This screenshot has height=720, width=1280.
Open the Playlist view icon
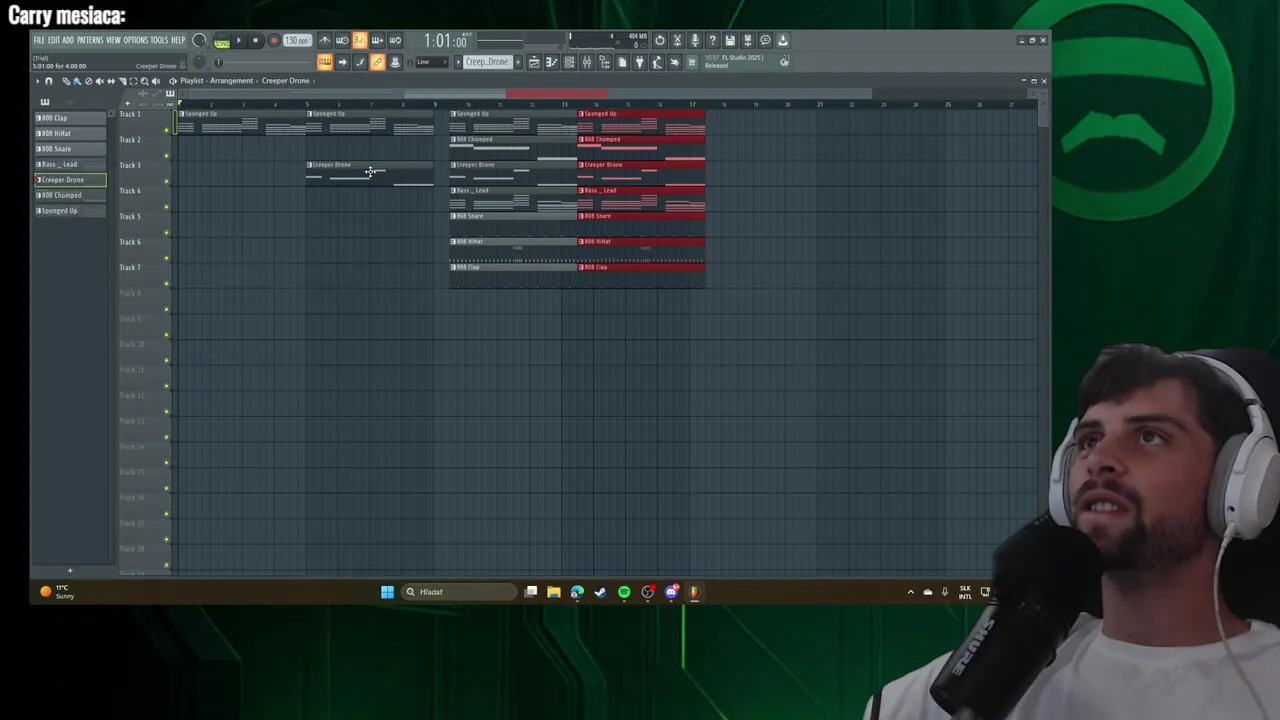click(x=534, y=62)
